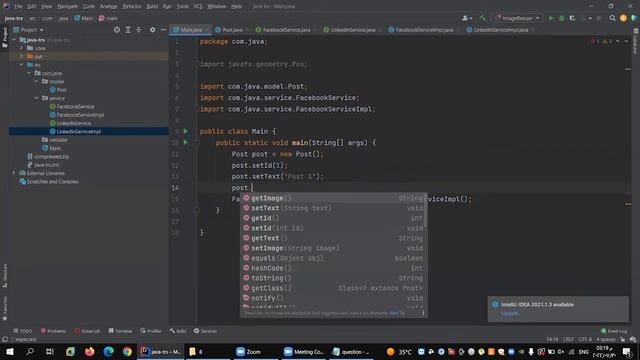
Task: Open Project view dropdown
Action: click(29, 30)
